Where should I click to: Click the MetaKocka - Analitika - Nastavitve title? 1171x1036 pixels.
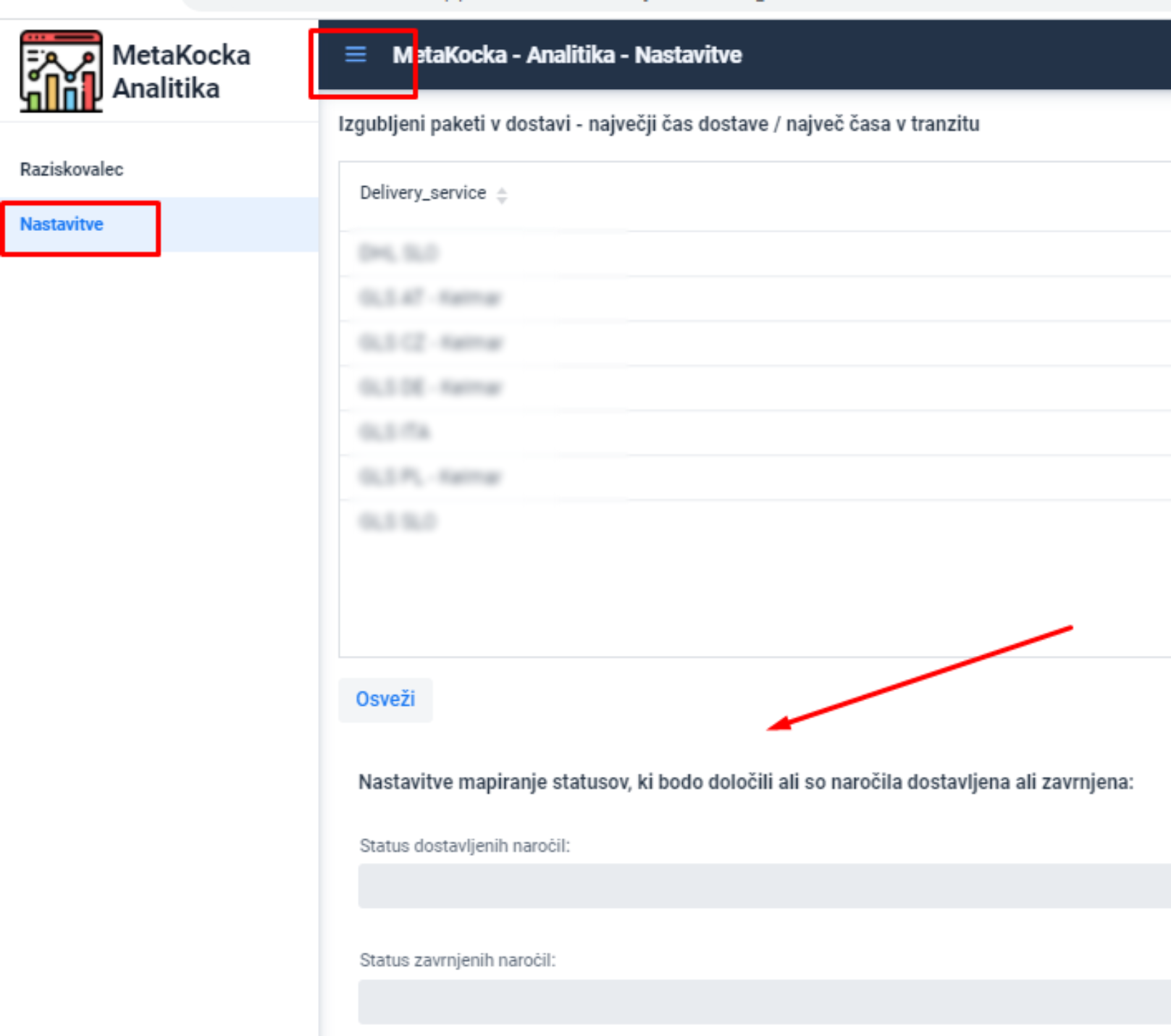coord(567,55)
